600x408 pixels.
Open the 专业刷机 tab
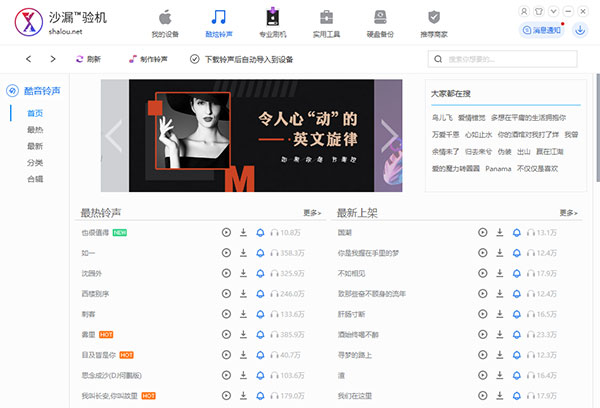(x=272, y=24)
